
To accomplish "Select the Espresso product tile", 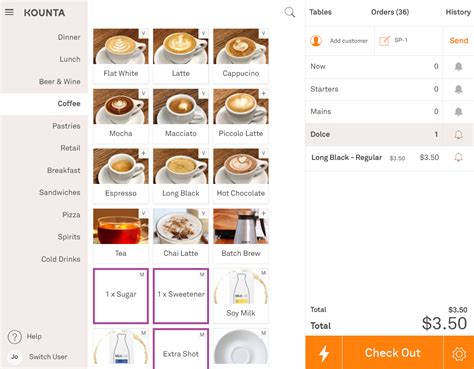I will 121,176.
